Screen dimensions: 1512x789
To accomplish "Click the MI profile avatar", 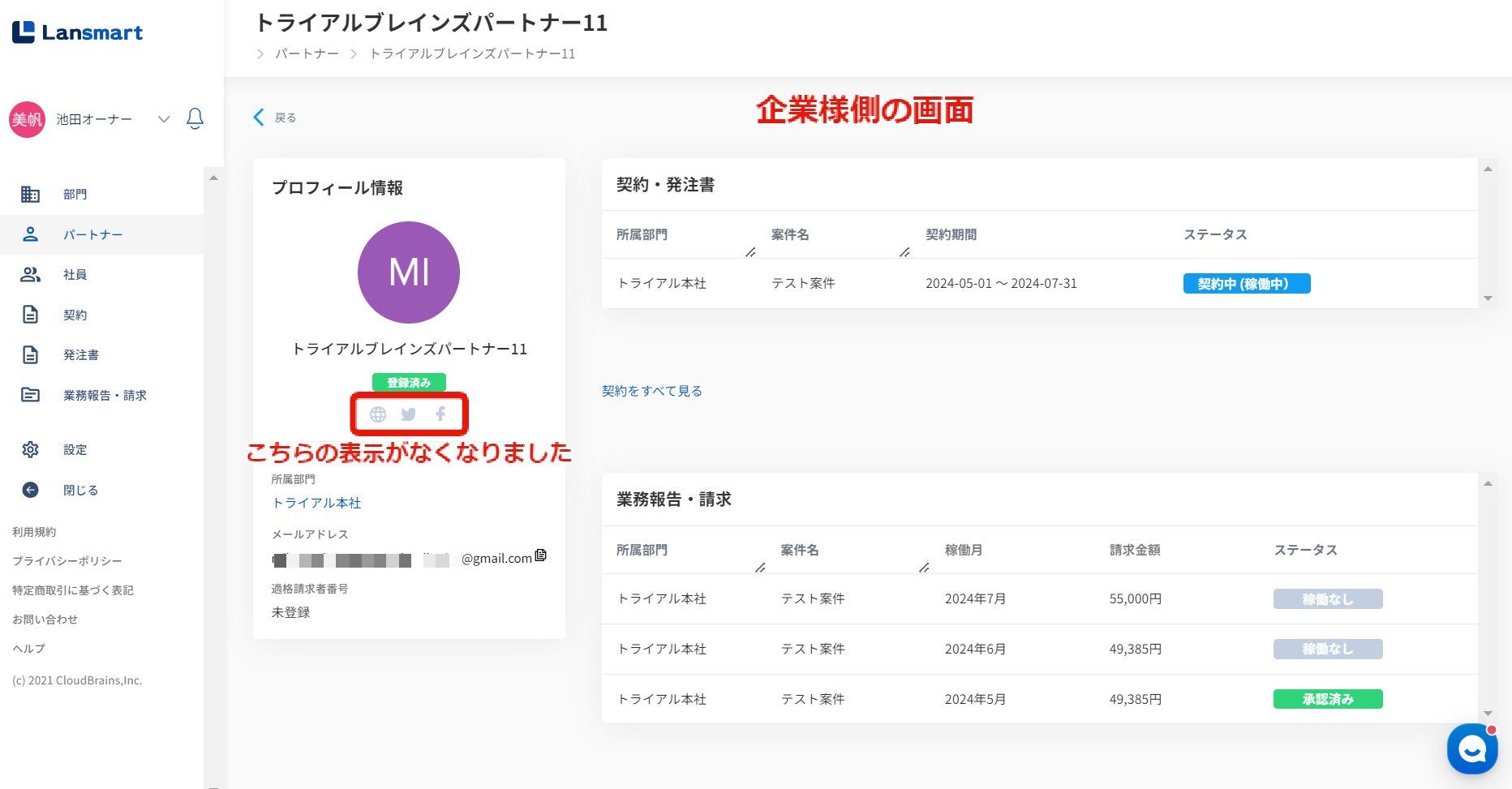I will 409,272.
